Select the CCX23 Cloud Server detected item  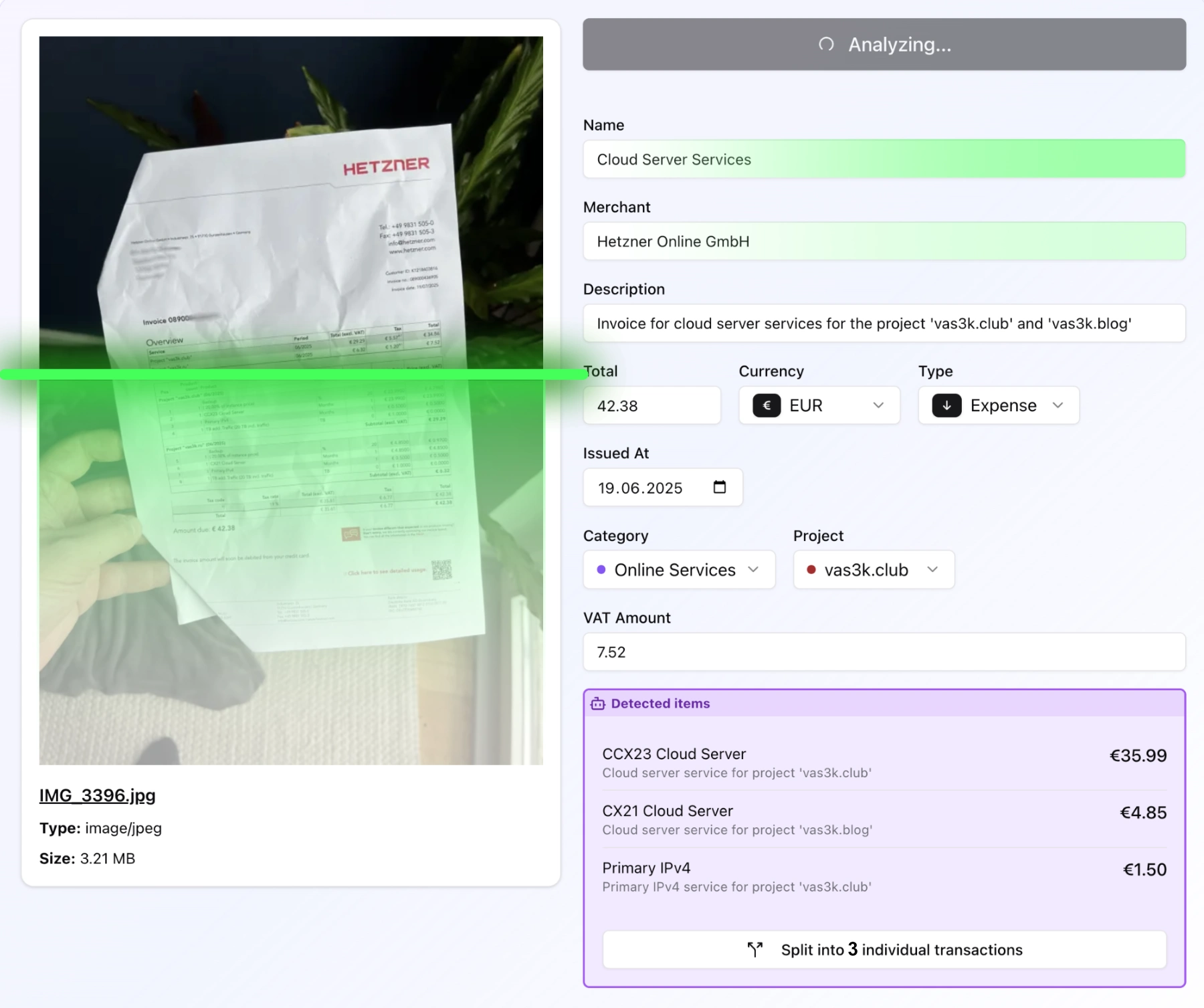pyautogui.click(x=884, y=763)
